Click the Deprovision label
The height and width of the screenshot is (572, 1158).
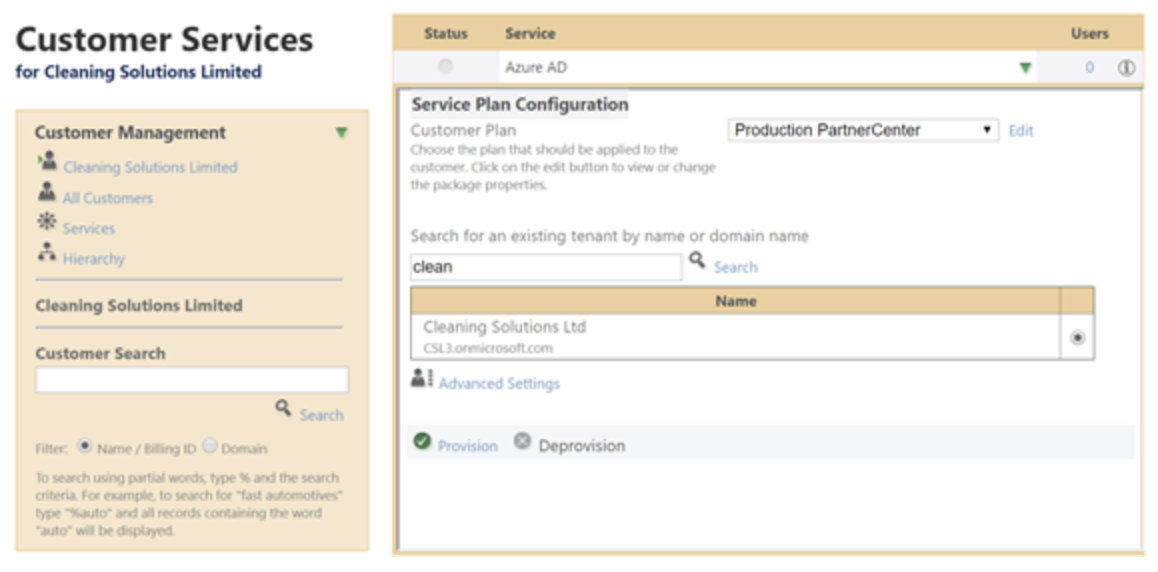[x=582, y=447]
